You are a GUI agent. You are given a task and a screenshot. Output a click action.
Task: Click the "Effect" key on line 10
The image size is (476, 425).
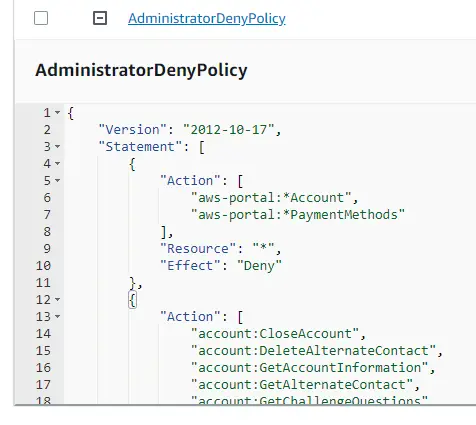(190, 266)
